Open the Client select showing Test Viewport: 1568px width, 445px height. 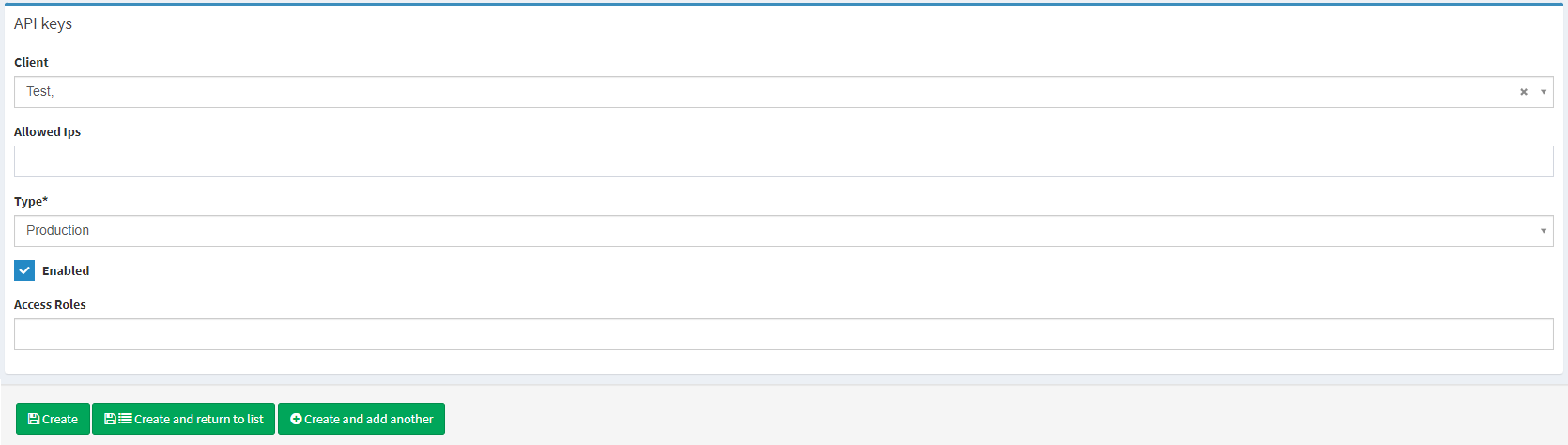(751, 92)
